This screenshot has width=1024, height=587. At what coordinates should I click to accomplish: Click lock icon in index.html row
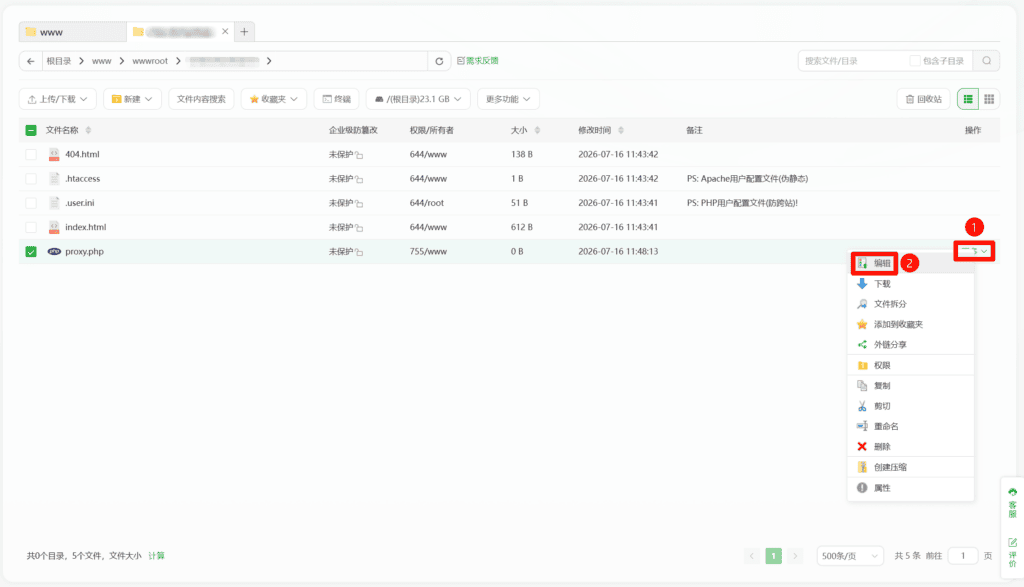(359, 228)
